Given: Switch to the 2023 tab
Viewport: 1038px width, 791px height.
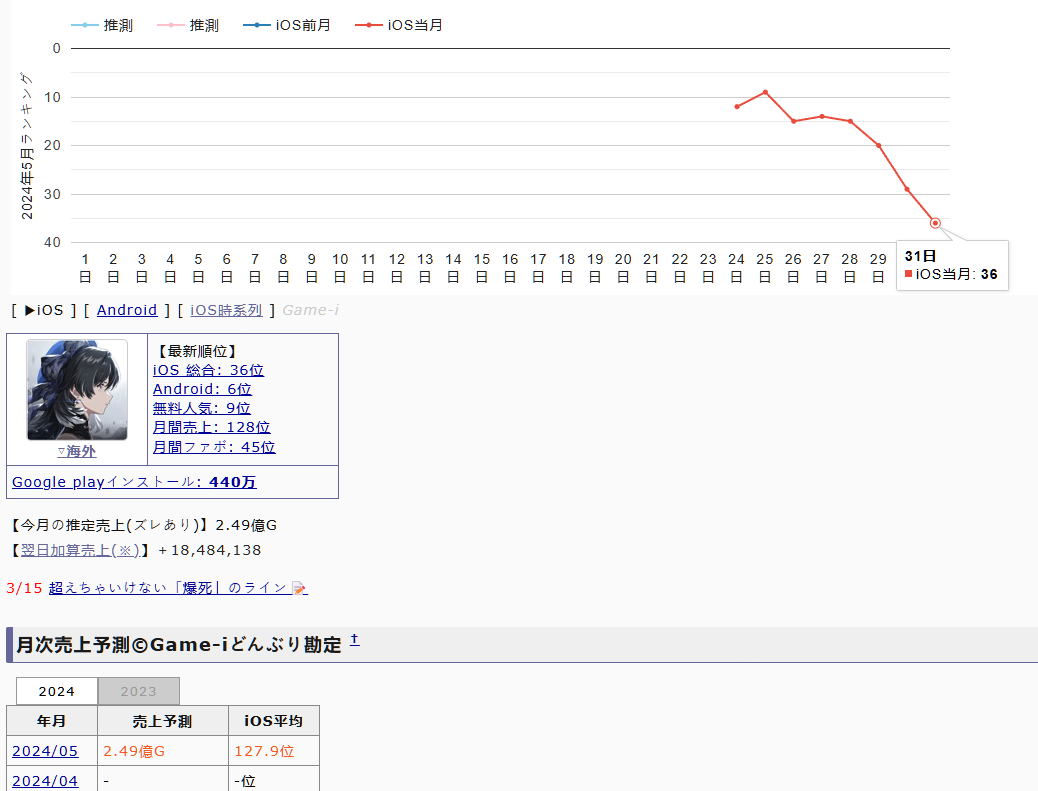Looking at the screenshot, I should point(138,691).
